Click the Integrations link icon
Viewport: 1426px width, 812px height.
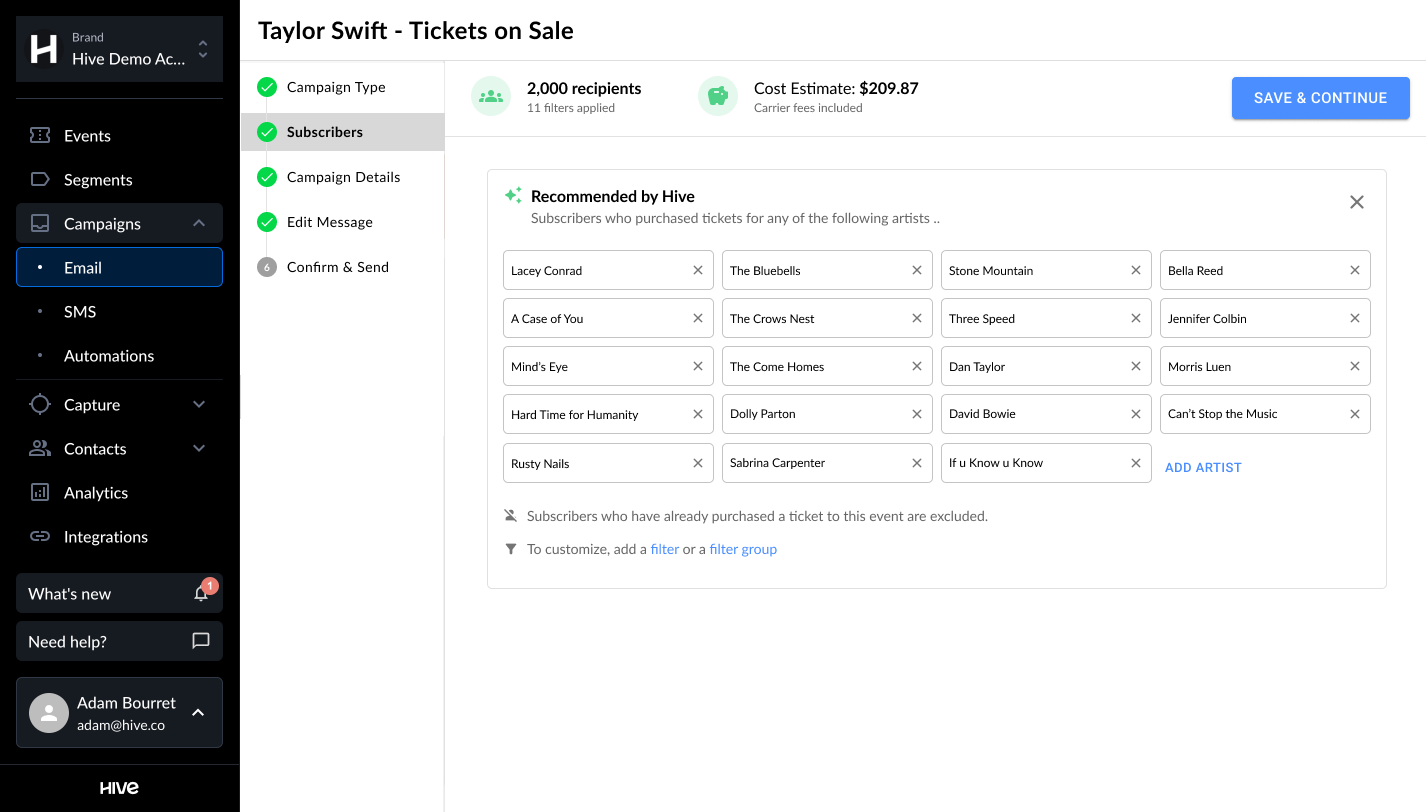pyautogui.click(x=40, y=536)
